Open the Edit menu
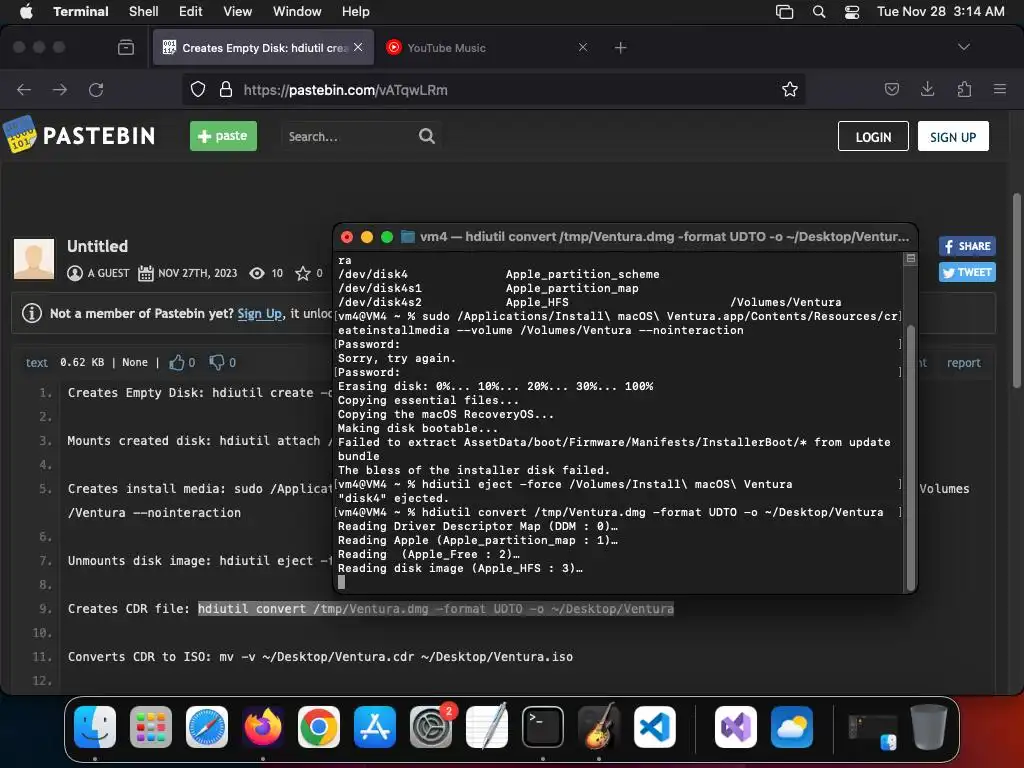Screen dimensions: 1024x768 [191, 11]
